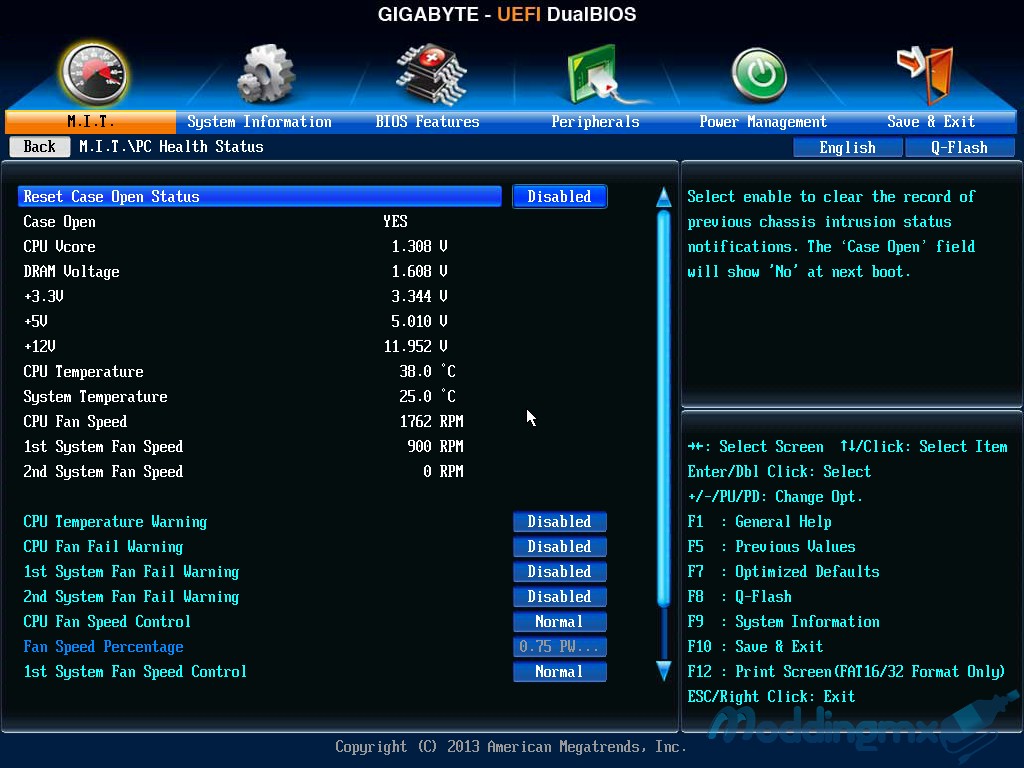The height and width of the screenshot is (768, 1024).
Task: Click the M.I.T.\PC Health Status breadcrumb
Action: (x=171, y=147)
